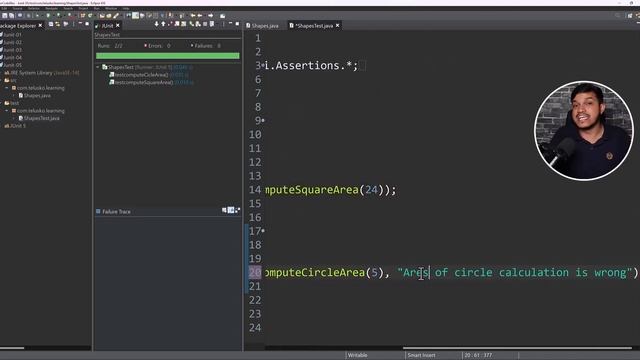640x360 pixels.
Task: Collapse method fold marker at line 9
Action: pyautogui.click(x=263, y=120)
